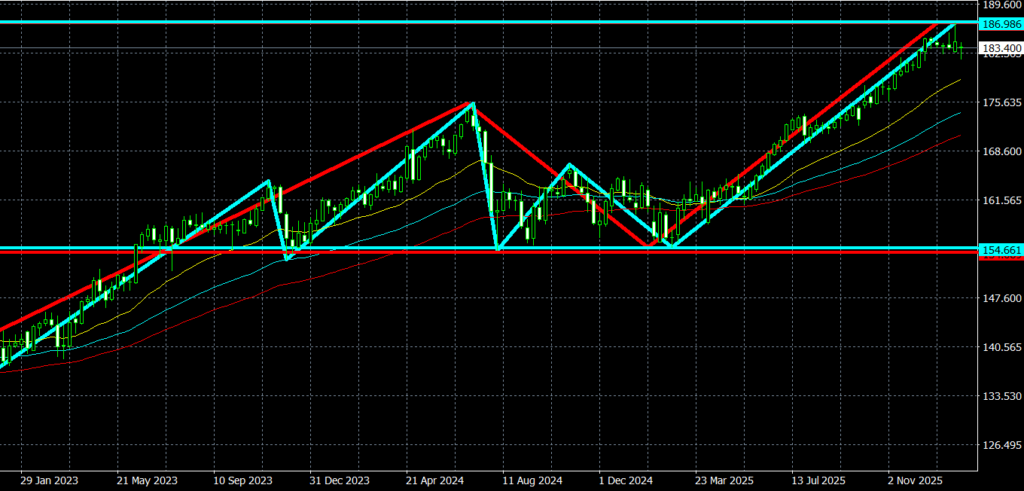The height and width of the screenshot is (491, 1024).
Task: Click the cyan 186.986 price label
Action: [1000, 23]
